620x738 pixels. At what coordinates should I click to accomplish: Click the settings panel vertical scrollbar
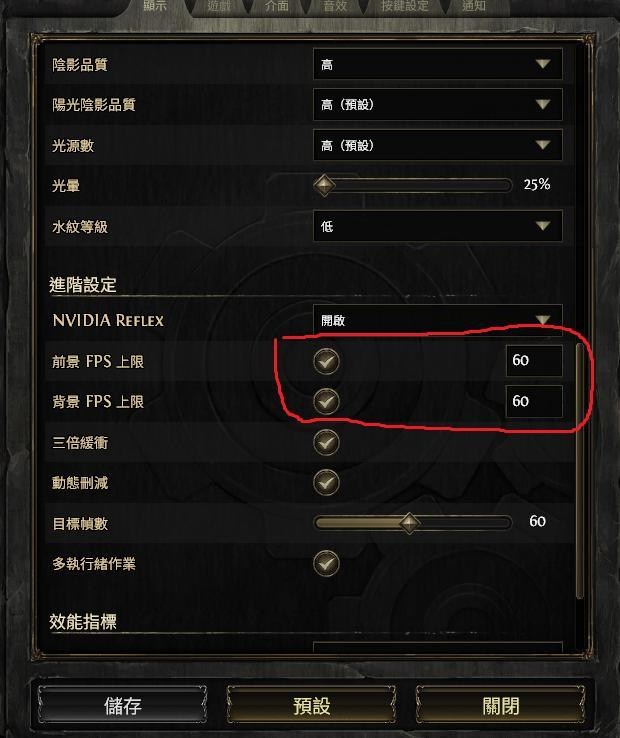tap(580, 471)
